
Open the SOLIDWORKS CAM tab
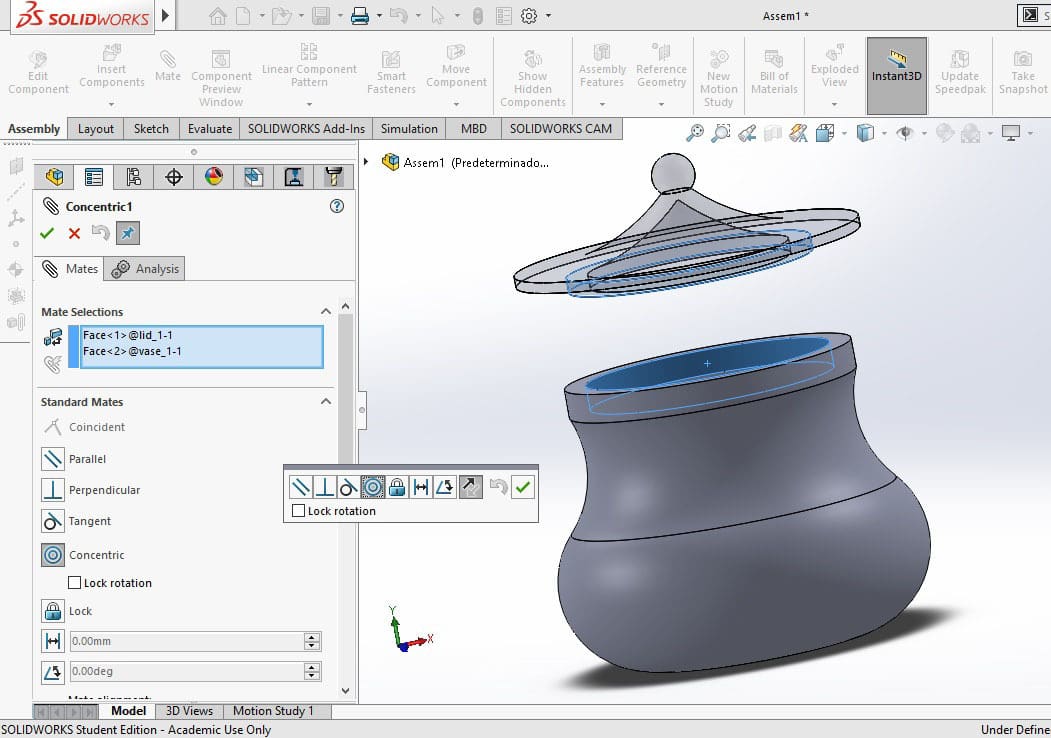[560, 129]
